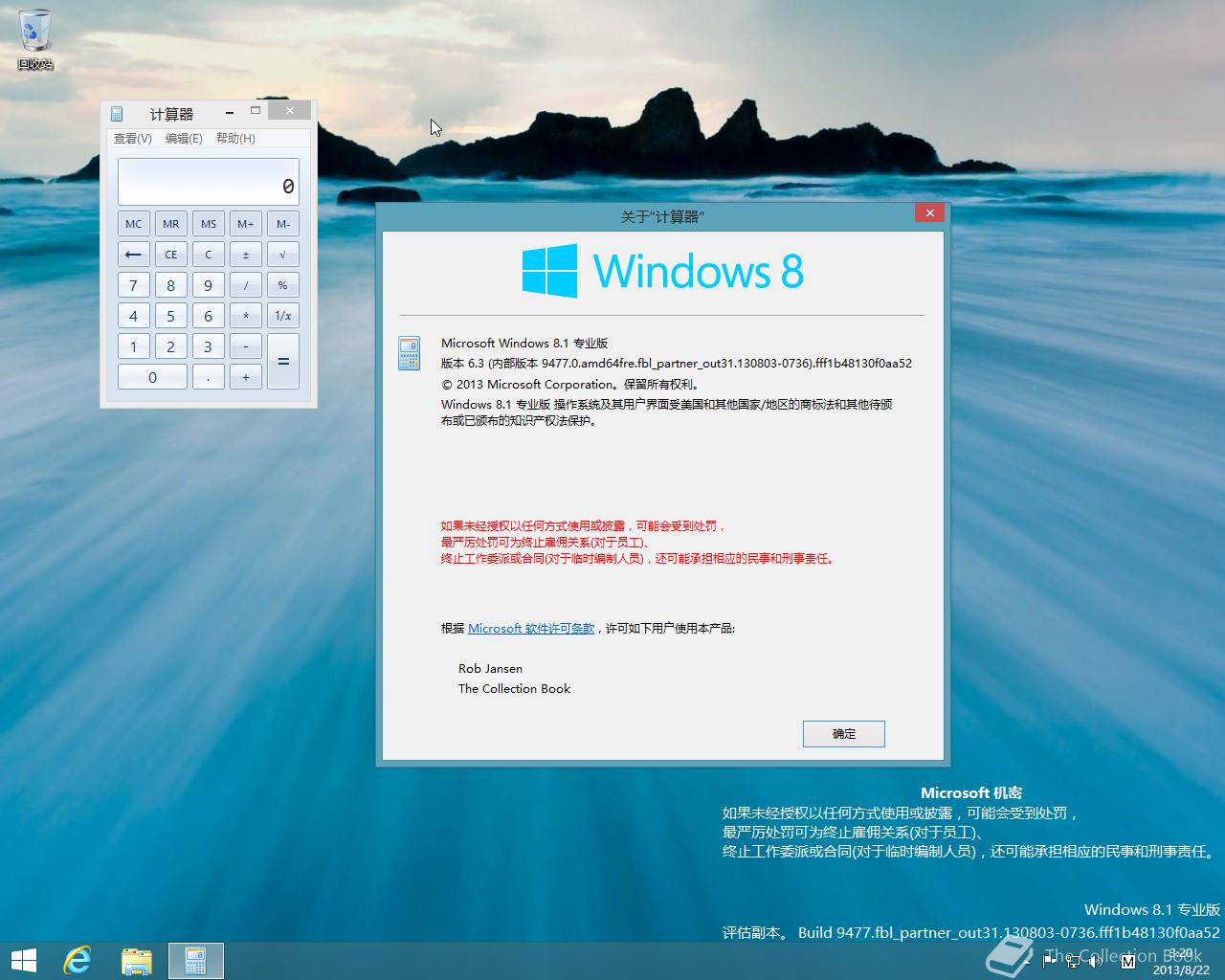Launch Internet Explorer from taskbar
The height and width of the screenshot is (980, 1225).
[78, 960]
